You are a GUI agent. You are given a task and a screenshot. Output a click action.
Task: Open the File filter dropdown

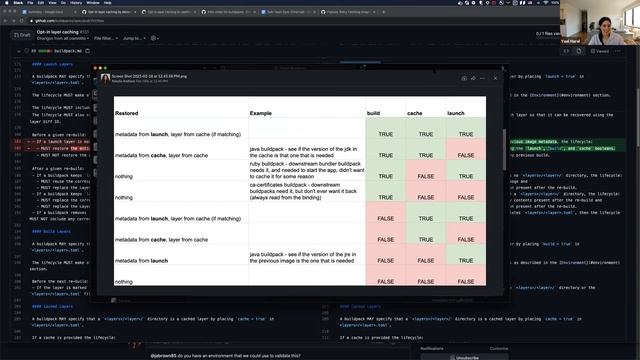tap(106, 38)
